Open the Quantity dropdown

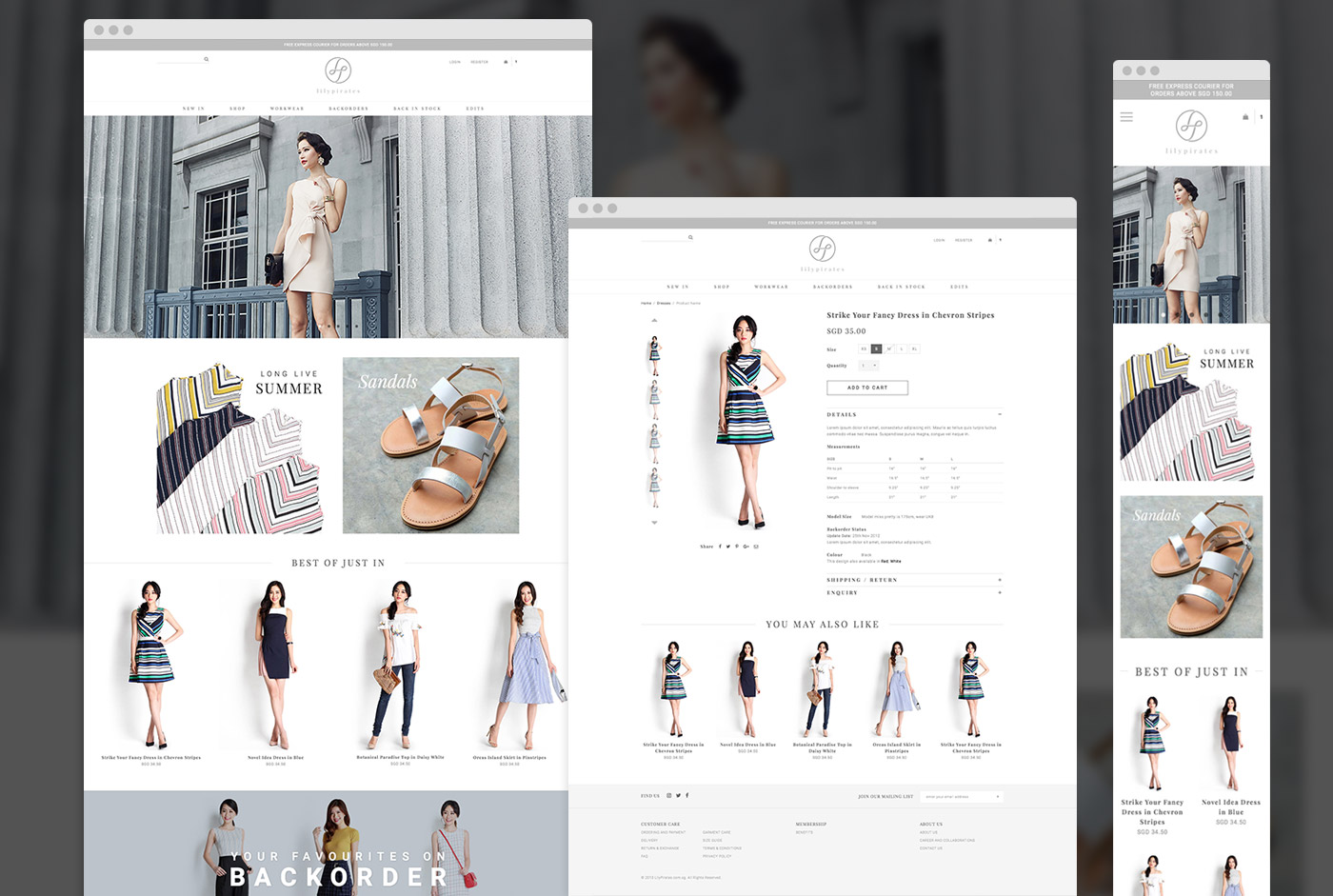tap(869, 366)
